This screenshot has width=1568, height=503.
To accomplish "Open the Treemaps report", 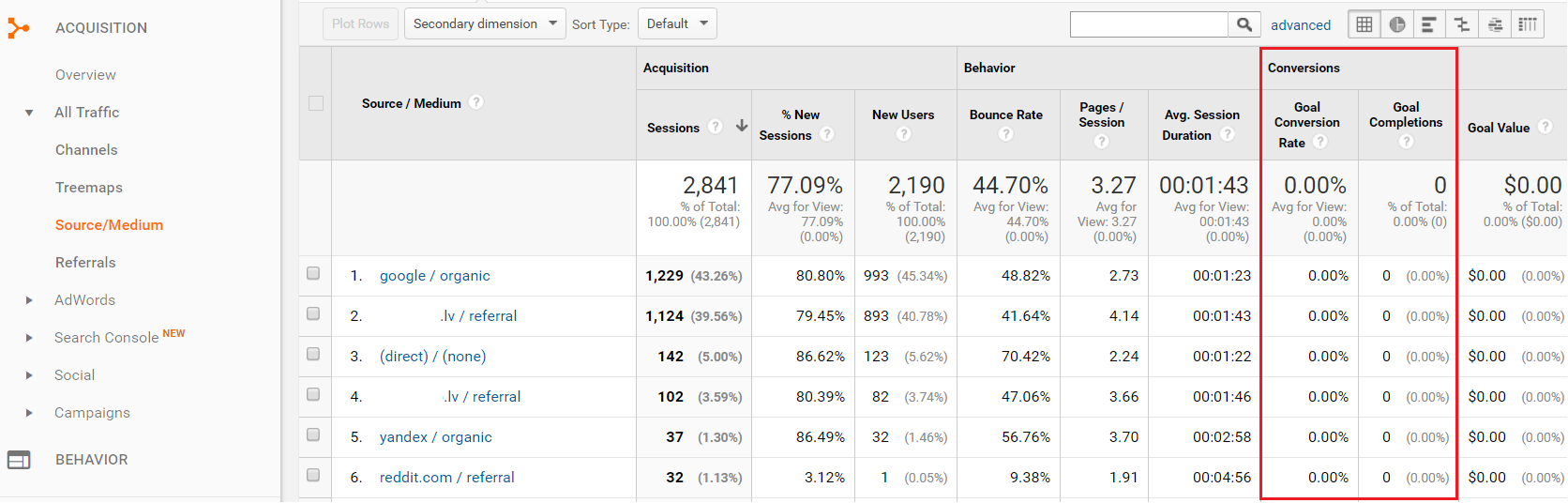I will point(89,188).
